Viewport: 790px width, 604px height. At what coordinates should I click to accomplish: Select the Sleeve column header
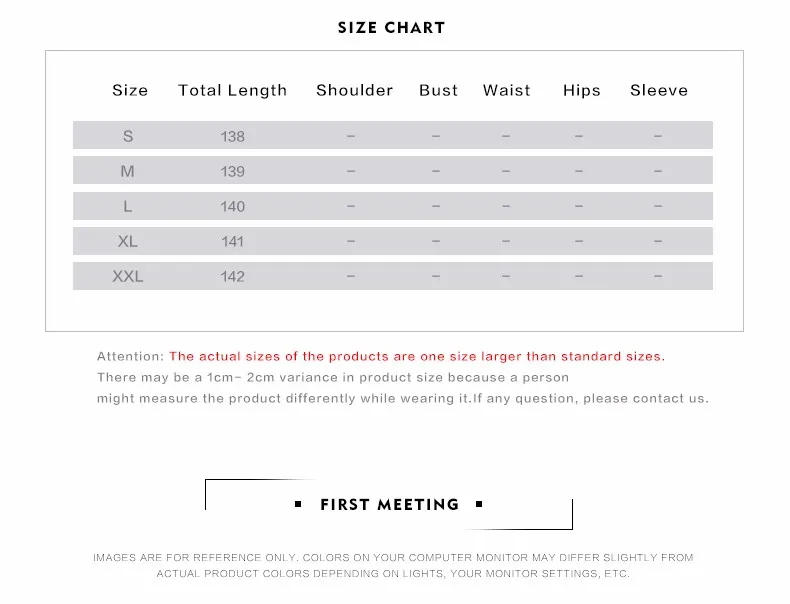(x=659, y=90)
